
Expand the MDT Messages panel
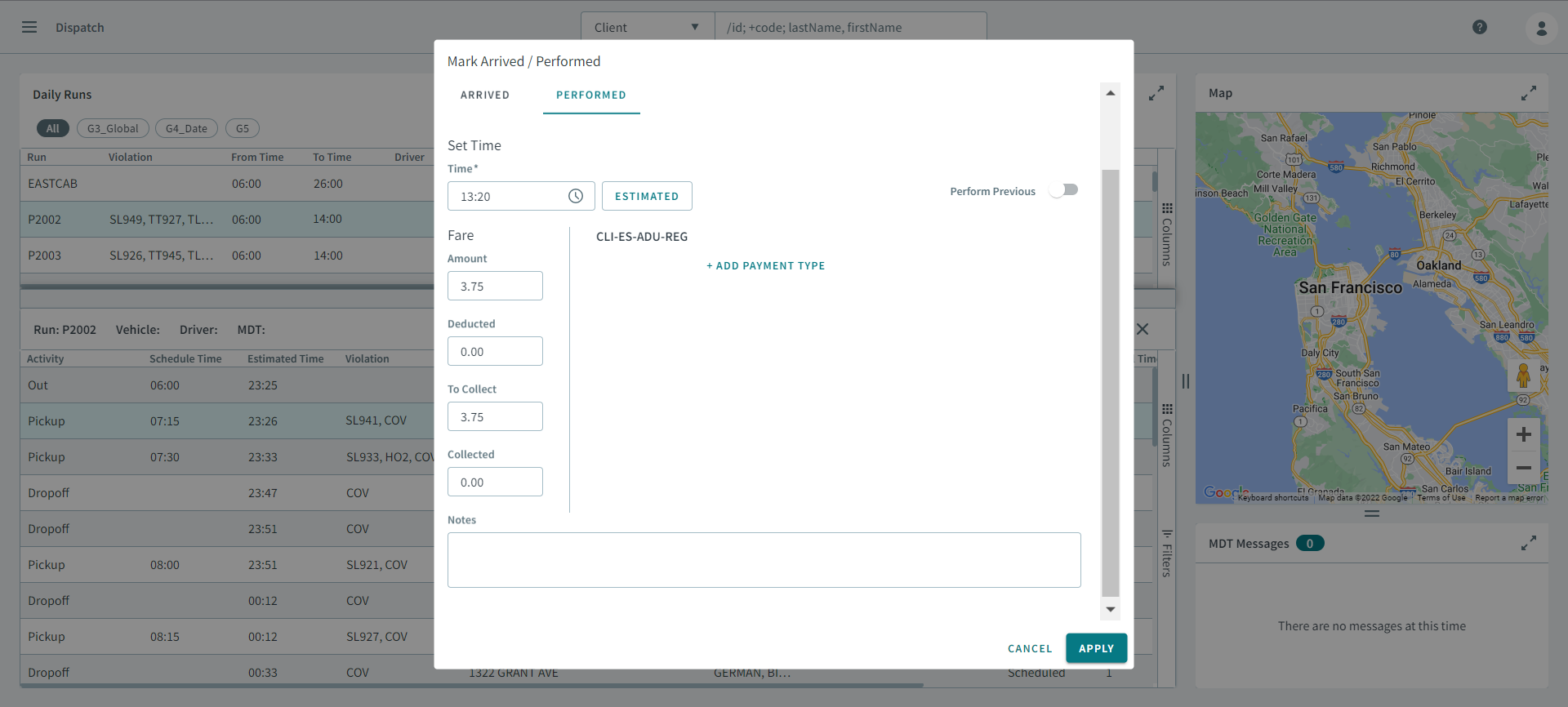(1528, 543)
